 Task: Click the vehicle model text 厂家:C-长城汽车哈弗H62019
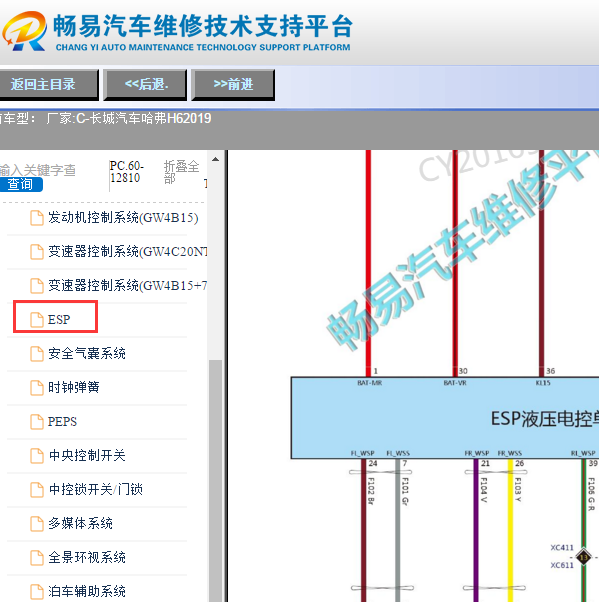(x=129, y=118)
